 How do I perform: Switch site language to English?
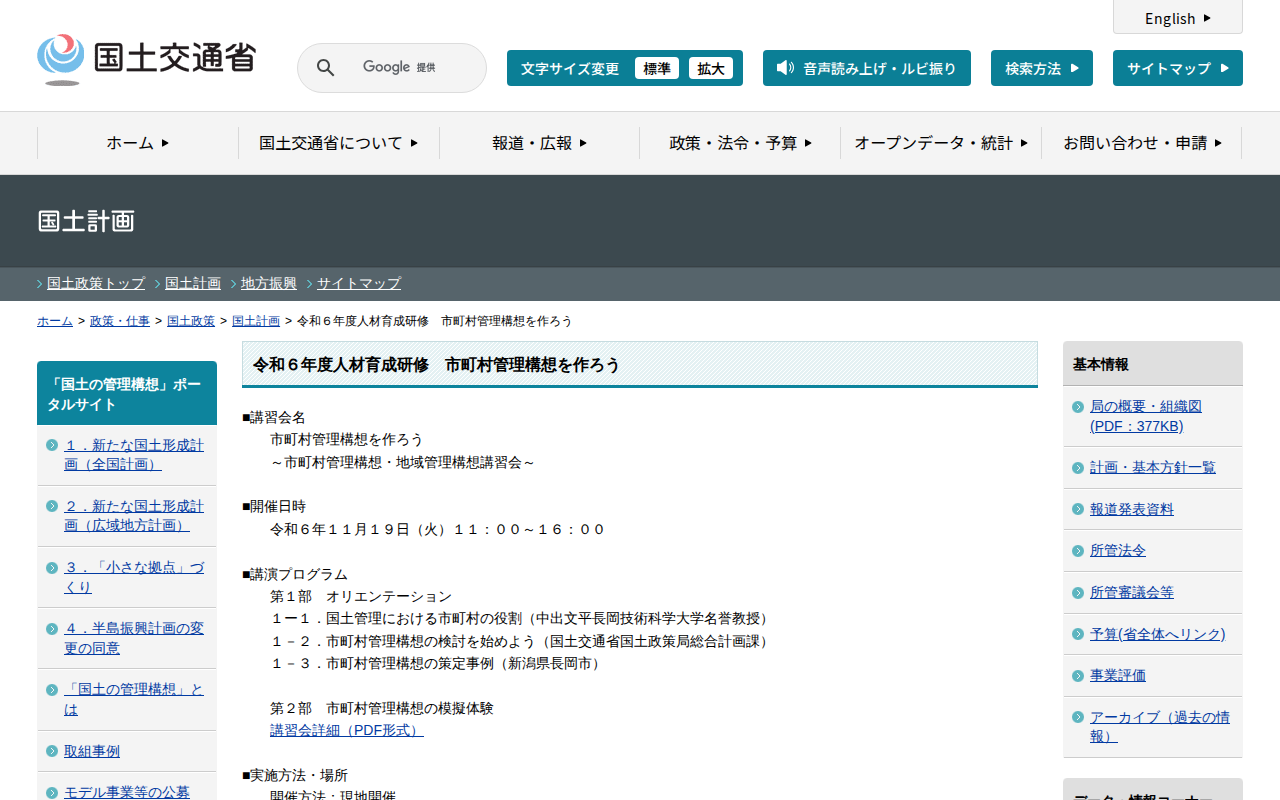1177,18
